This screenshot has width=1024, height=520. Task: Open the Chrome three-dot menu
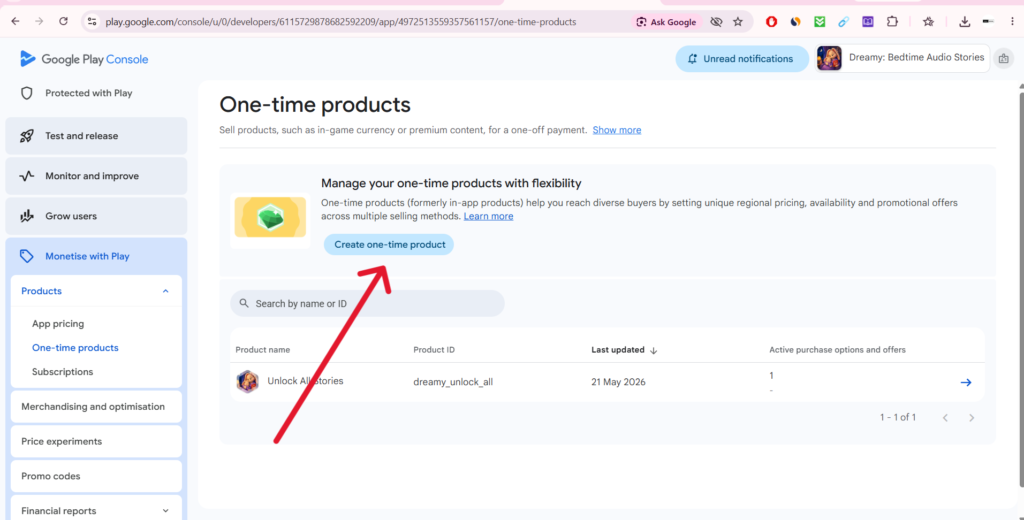(1012, 22)
